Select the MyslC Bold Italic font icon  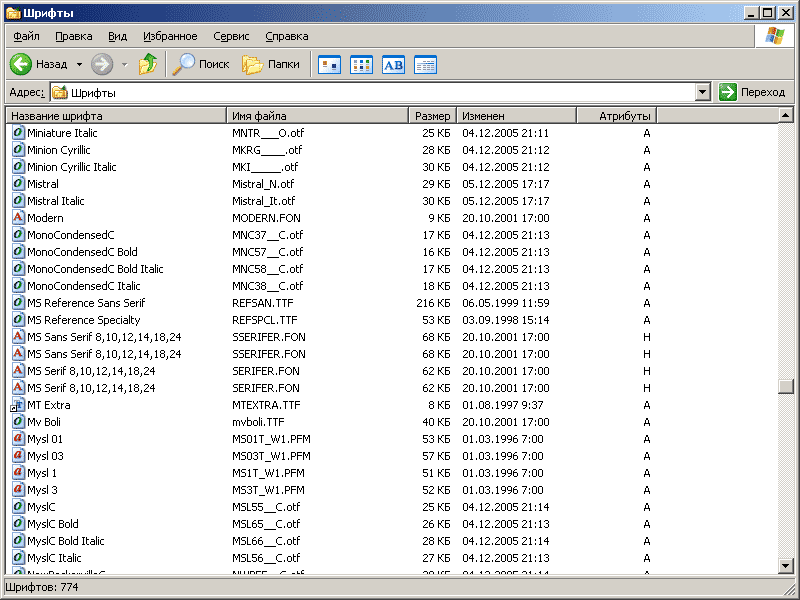(x=18, y=541)
